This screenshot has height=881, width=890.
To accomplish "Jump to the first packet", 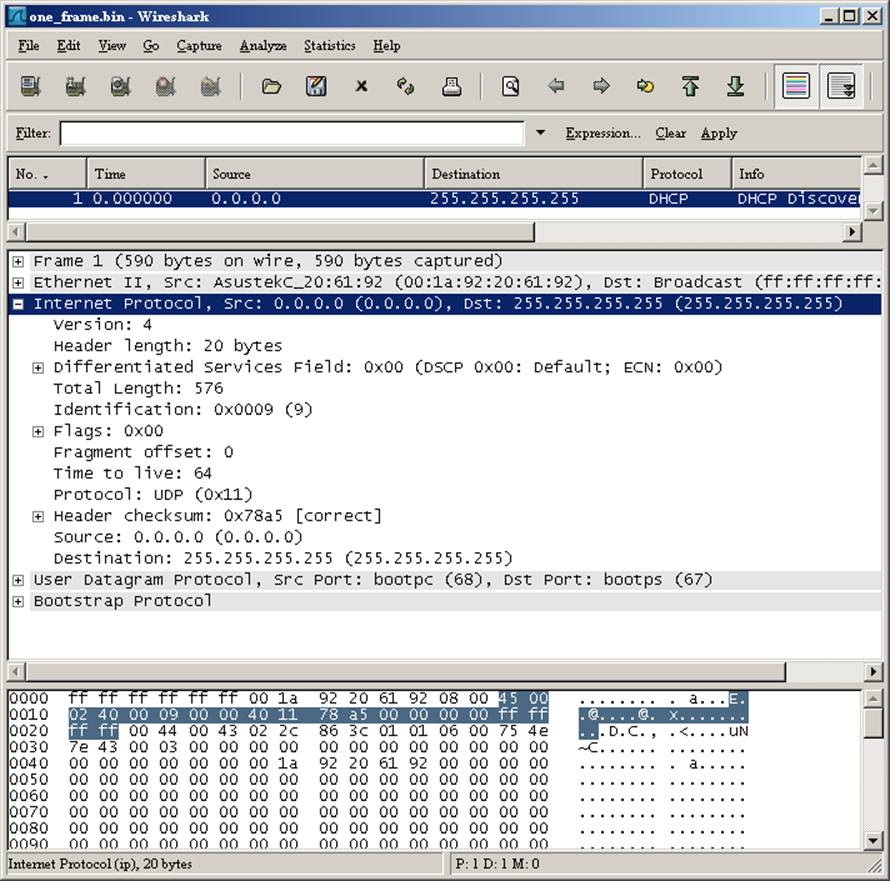I will (x=690, y=86).
